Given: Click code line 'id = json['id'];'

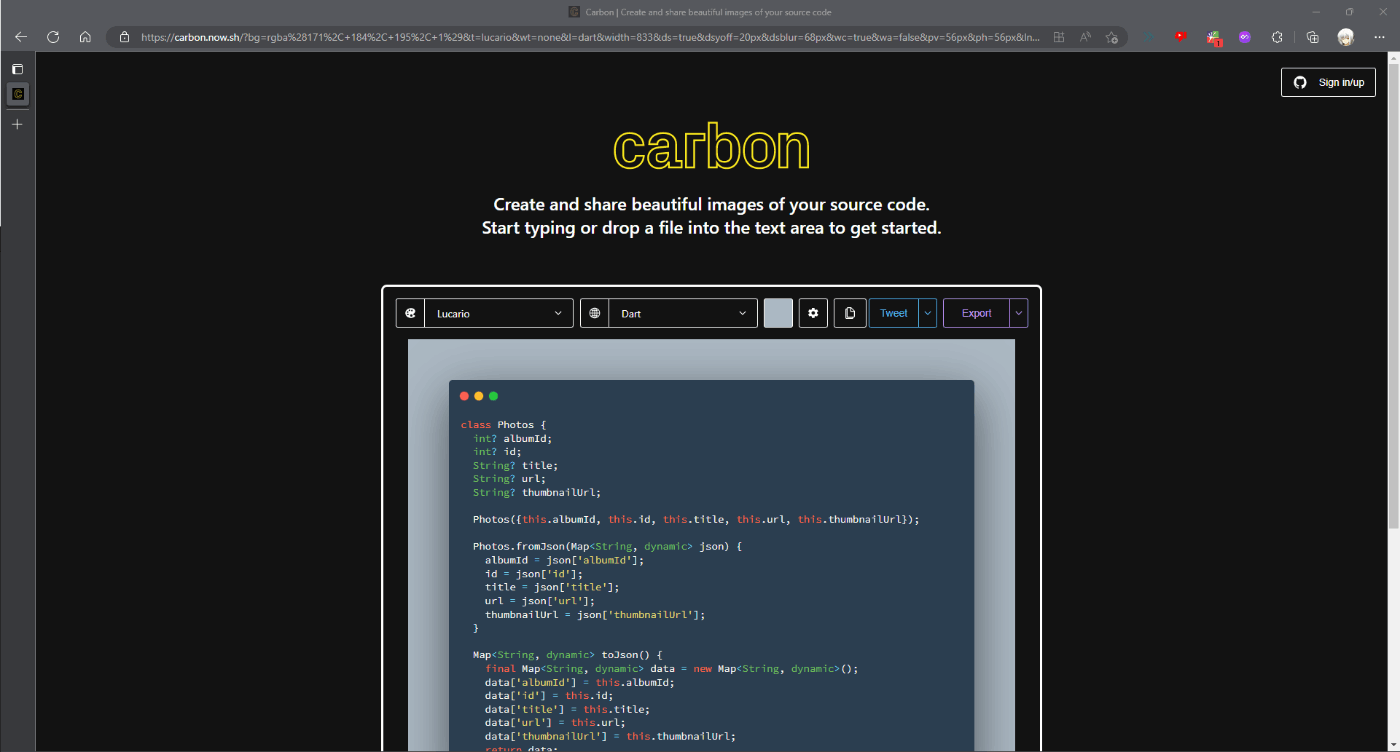Looking at the screenshot, I should coord(534,574).
